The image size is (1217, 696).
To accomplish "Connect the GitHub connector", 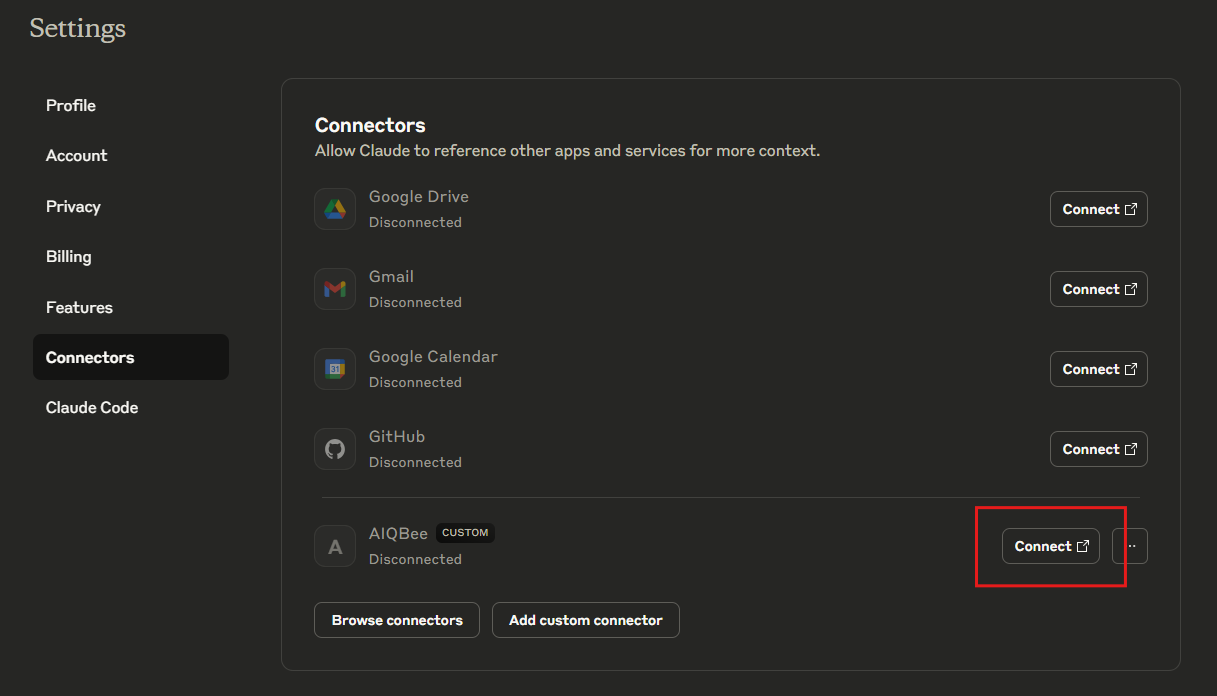I will pos(1098,449).
